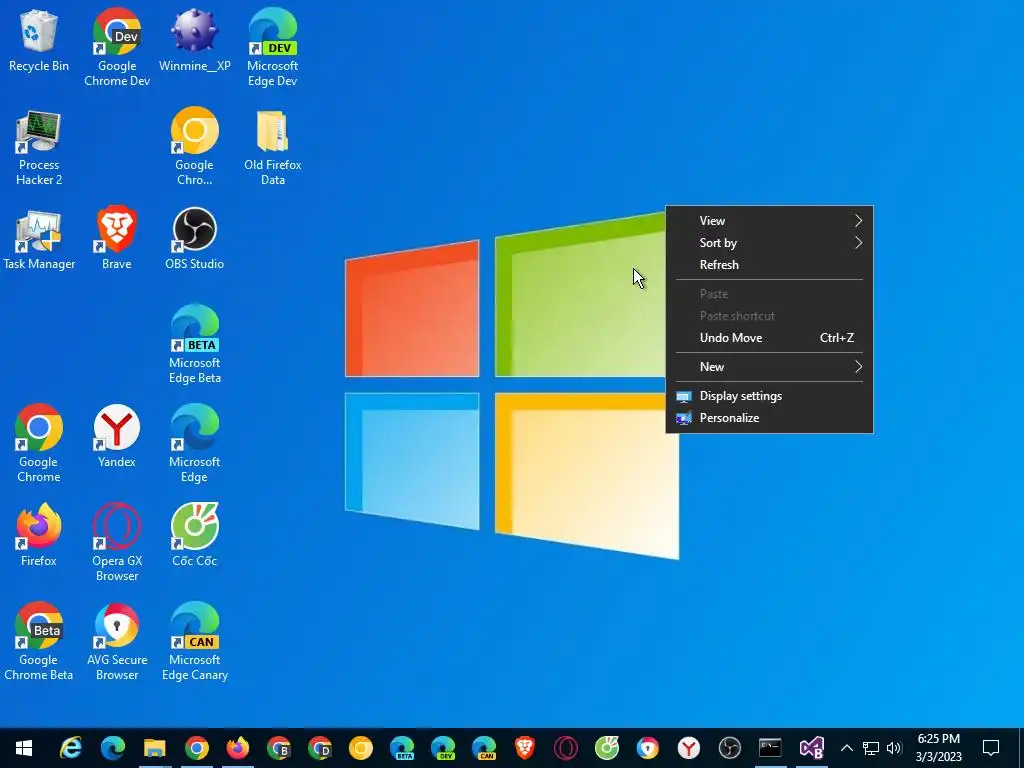The height and width of the screenshot is (768, 1024).
Task: Select the Microsoft Edge Dev desktop shortcut
Action: pyautogui.click(x=272, y=47)
